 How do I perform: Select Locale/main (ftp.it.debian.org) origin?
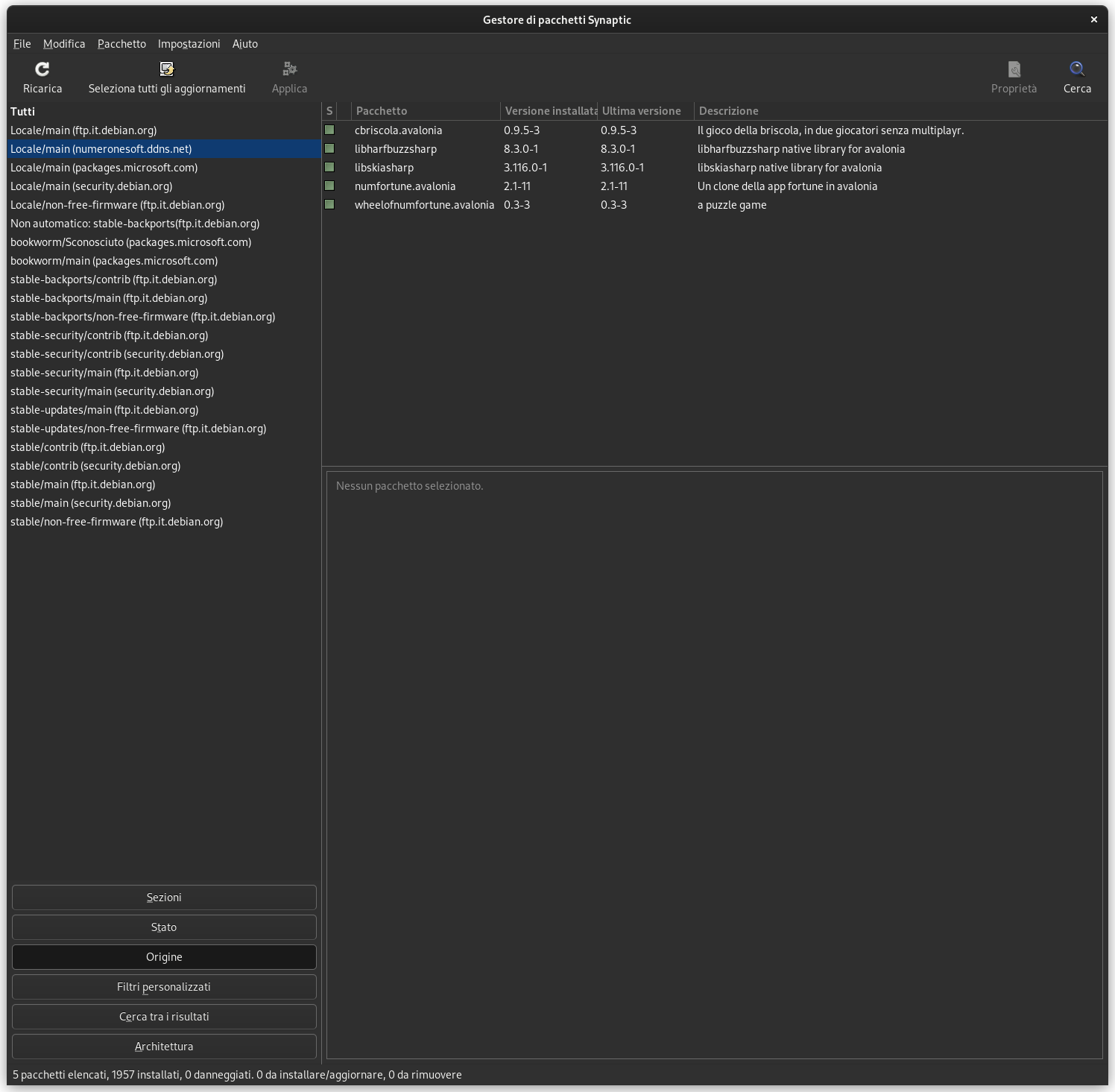coord(164,130)
